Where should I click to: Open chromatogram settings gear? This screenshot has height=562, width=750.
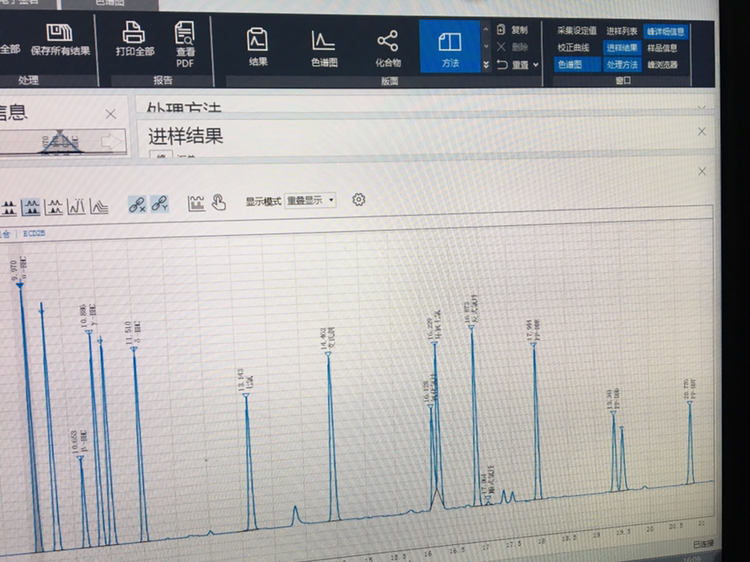(359, 199)
